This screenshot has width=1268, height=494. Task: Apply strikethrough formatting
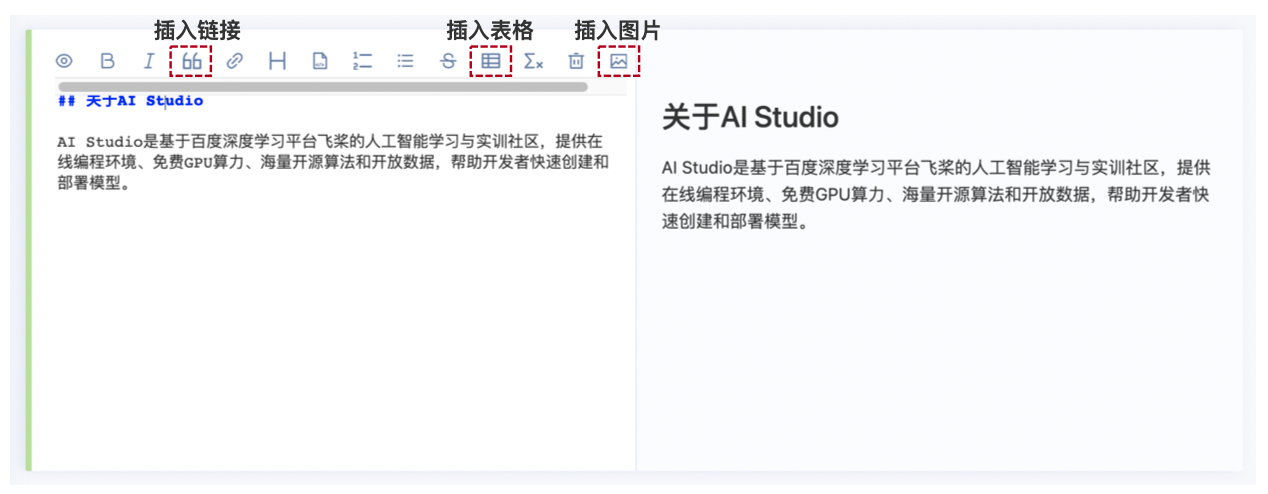pos(448,61)
